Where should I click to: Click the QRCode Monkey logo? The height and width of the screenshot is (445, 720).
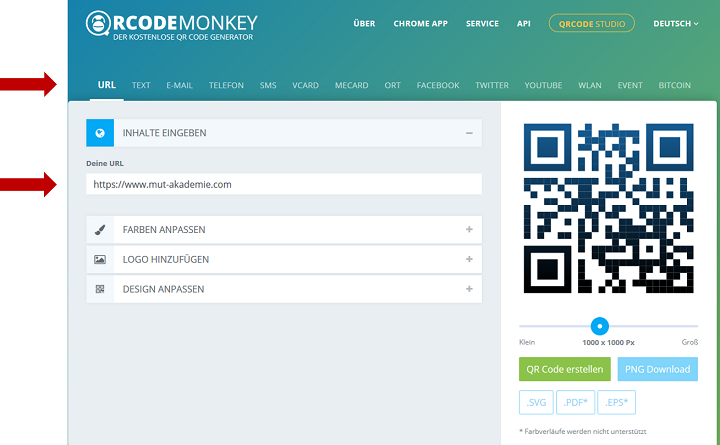click(x=171, y=26)
